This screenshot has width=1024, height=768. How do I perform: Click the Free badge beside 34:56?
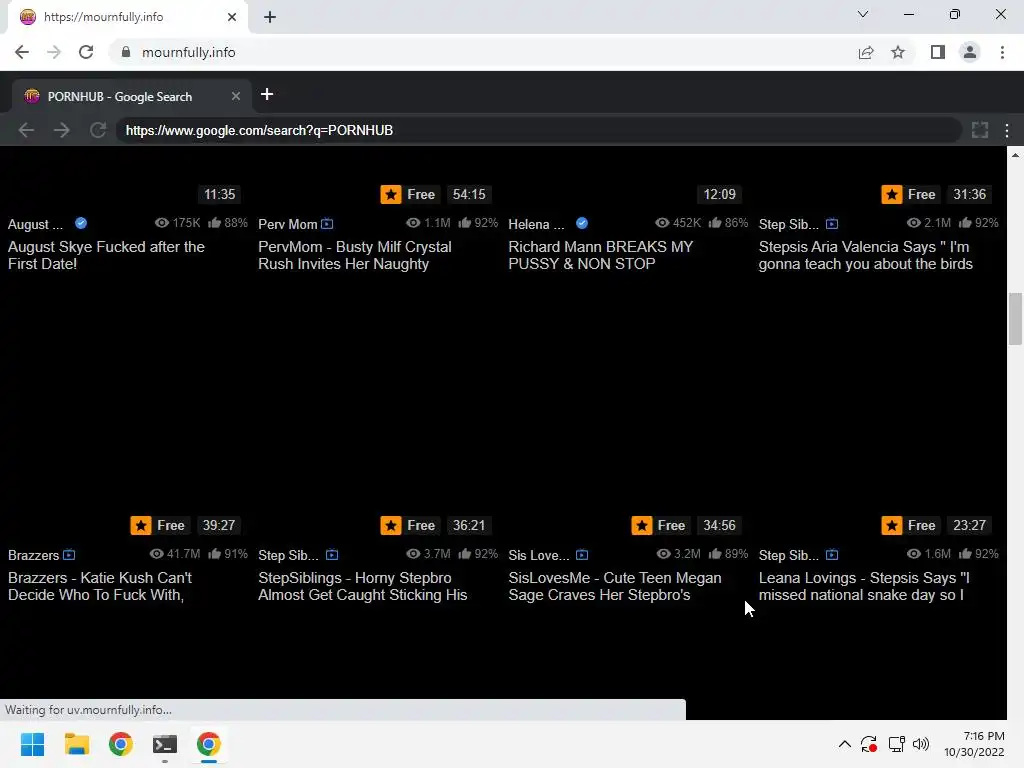[x=661, y=526]
